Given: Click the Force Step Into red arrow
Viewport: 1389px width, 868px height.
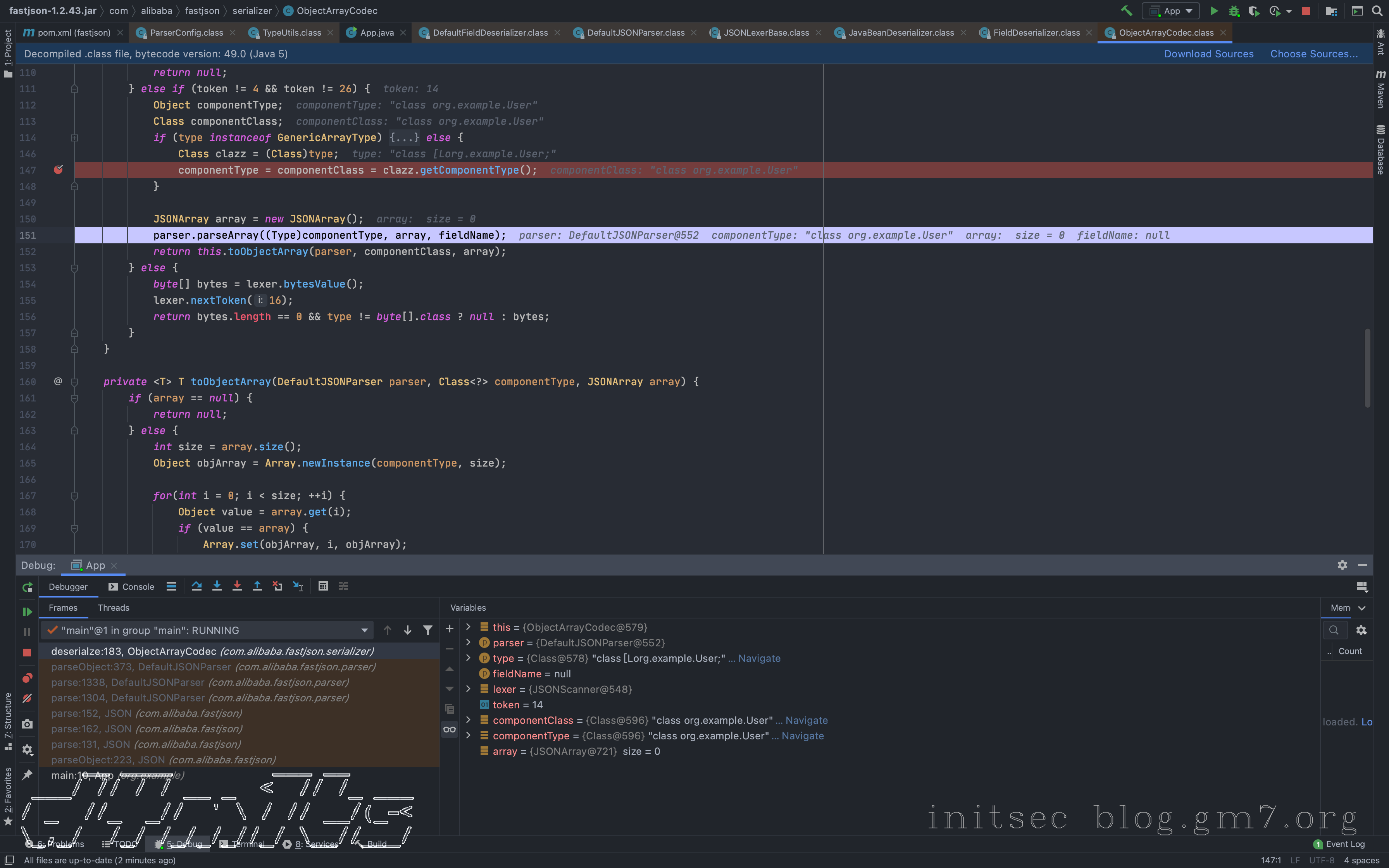Looking at the screenshot, I should pyautogui.click(x=237, y=586).
